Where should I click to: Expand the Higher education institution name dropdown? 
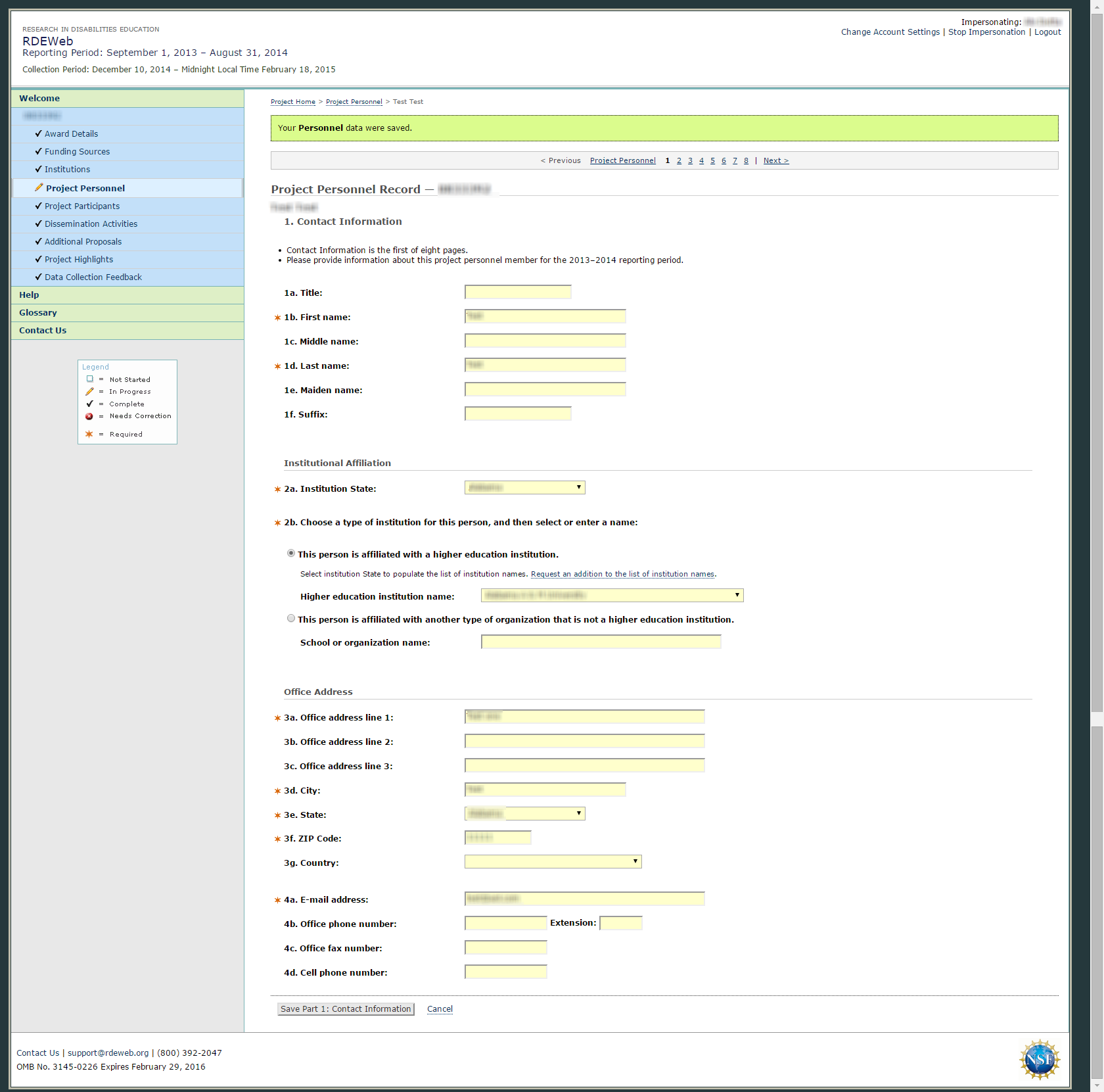(612, 596)
